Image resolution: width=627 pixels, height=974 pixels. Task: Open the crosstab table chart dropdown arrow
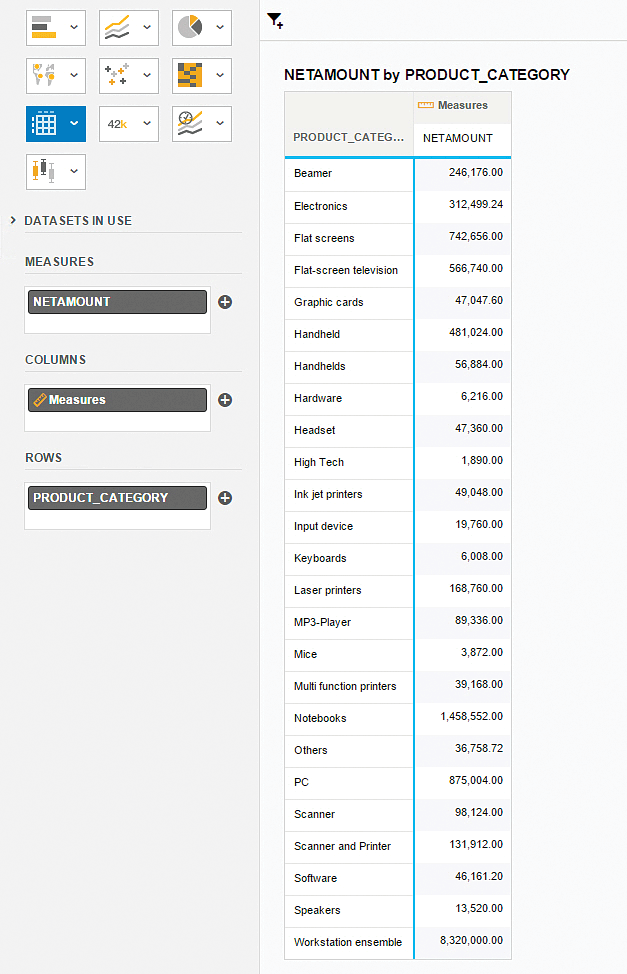74,124
